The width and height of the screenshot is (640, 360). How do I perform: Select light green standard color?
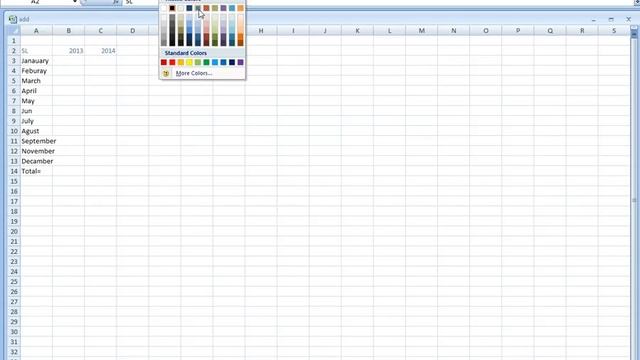[198, 62]
